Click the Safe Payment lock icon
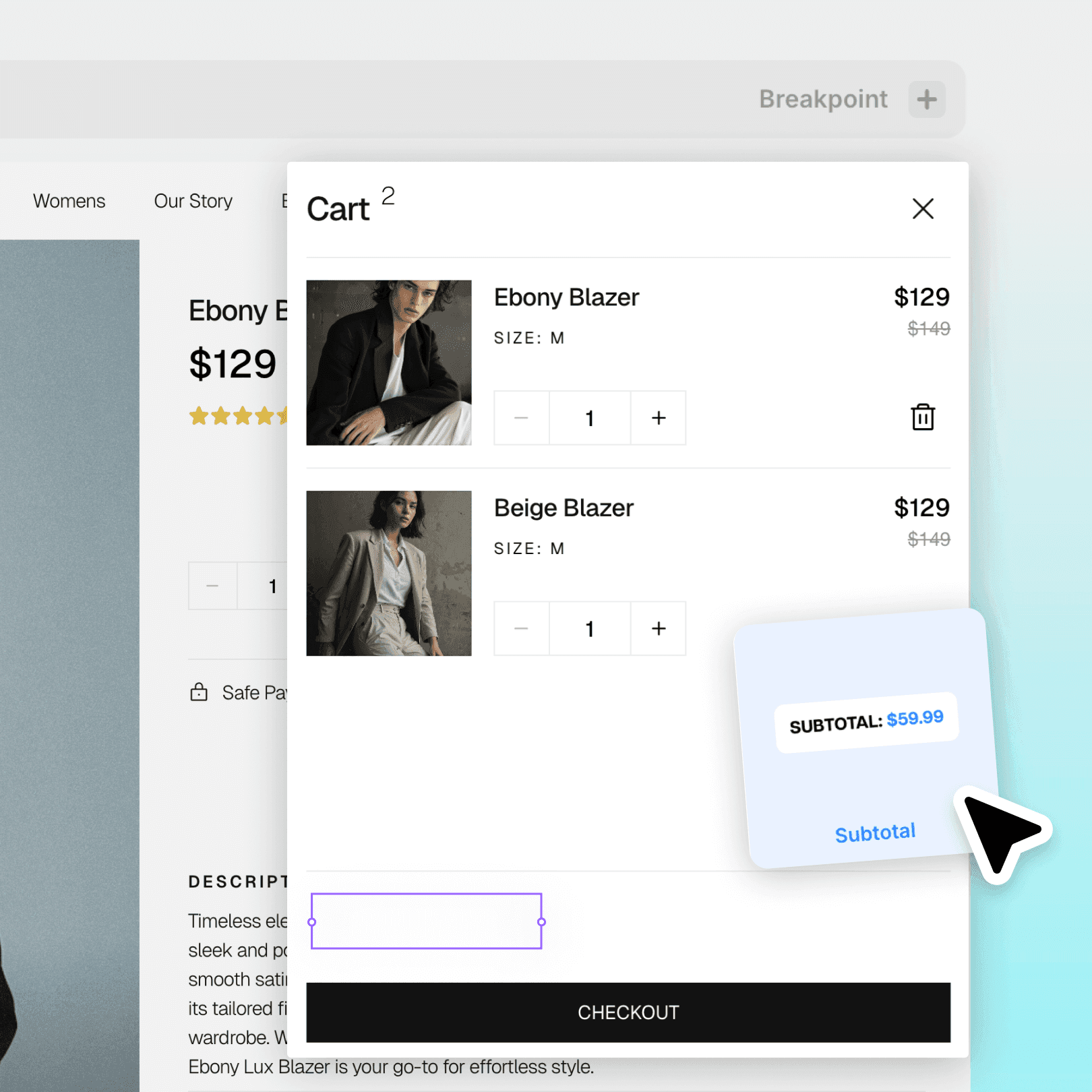1092x1092 pixels. (x=199, y=692)
